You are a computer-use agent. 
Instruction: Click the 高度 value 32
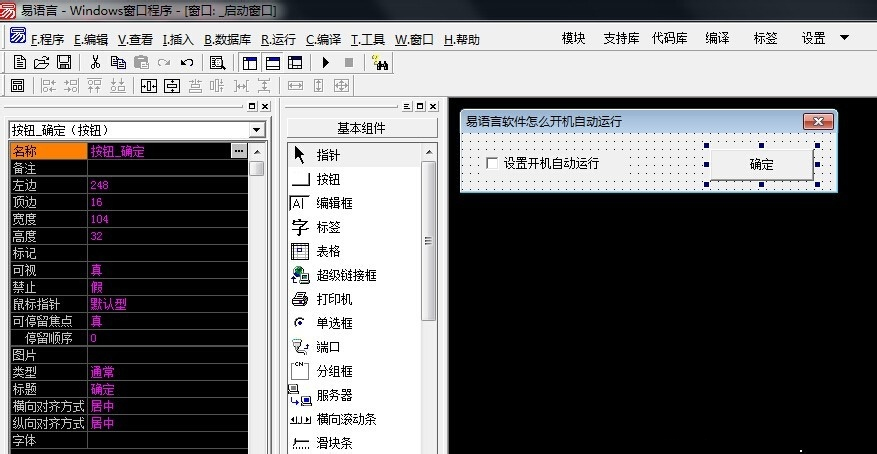(x=96, y=236)
